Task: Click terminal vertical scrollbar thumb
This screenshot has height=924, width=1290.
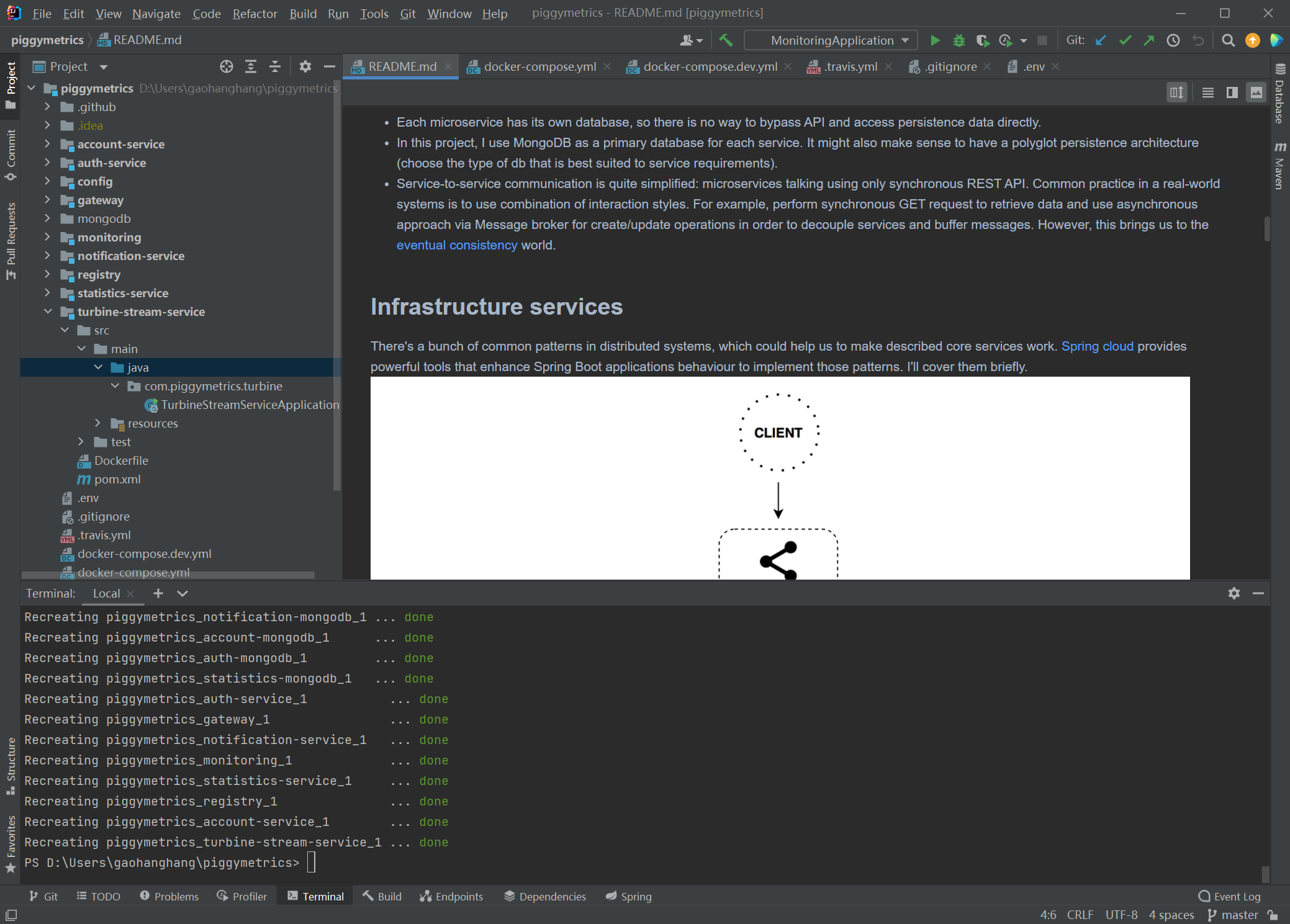Action: coord(1265,874)
